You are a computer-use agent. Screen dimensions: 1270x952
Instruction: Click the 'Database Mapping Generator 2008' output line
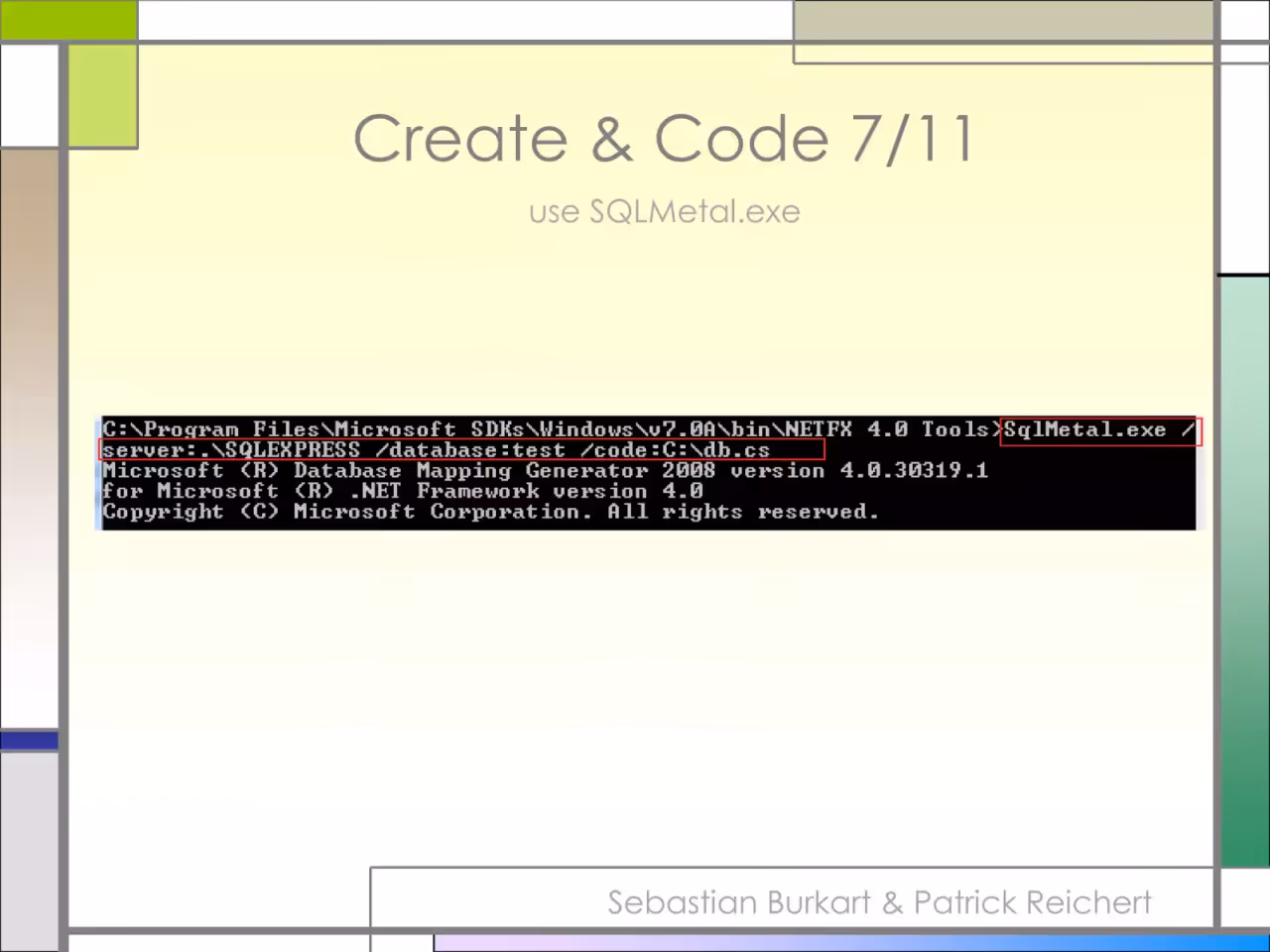(x=545, y=470)
